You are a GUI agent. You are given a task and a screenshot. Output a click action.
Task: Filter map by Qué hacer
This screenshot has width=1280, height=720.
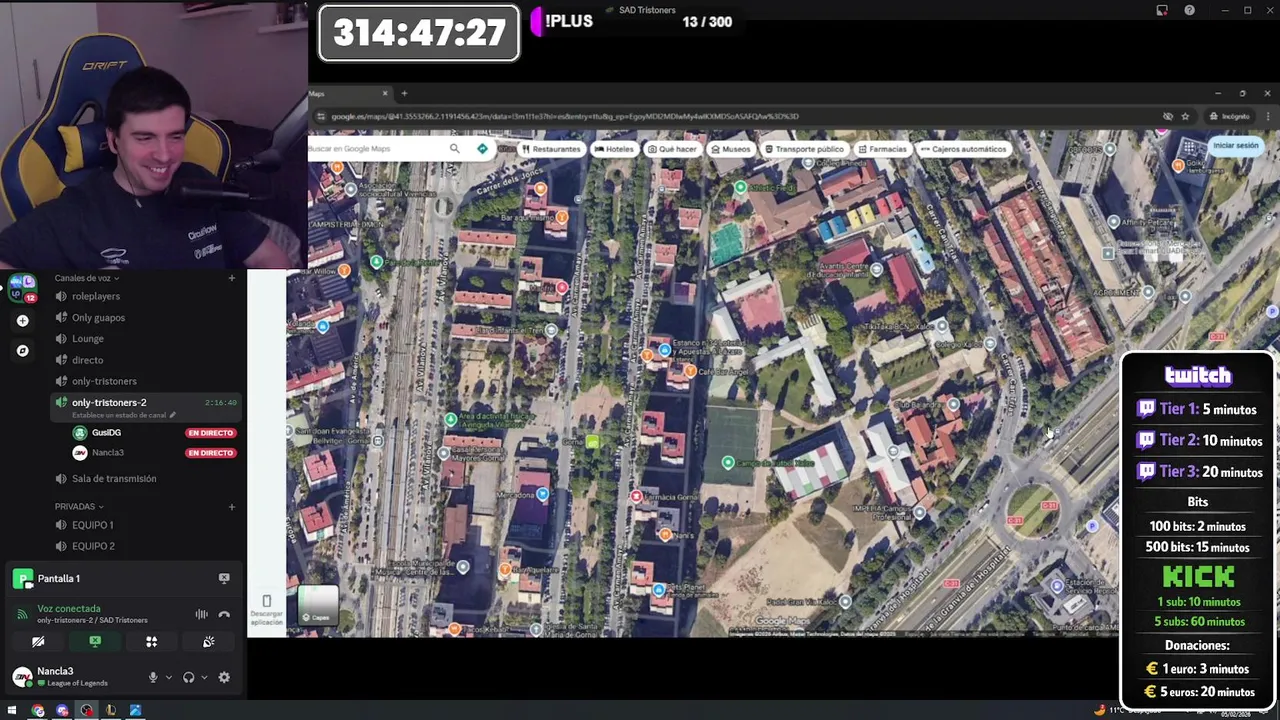(672, 149)
